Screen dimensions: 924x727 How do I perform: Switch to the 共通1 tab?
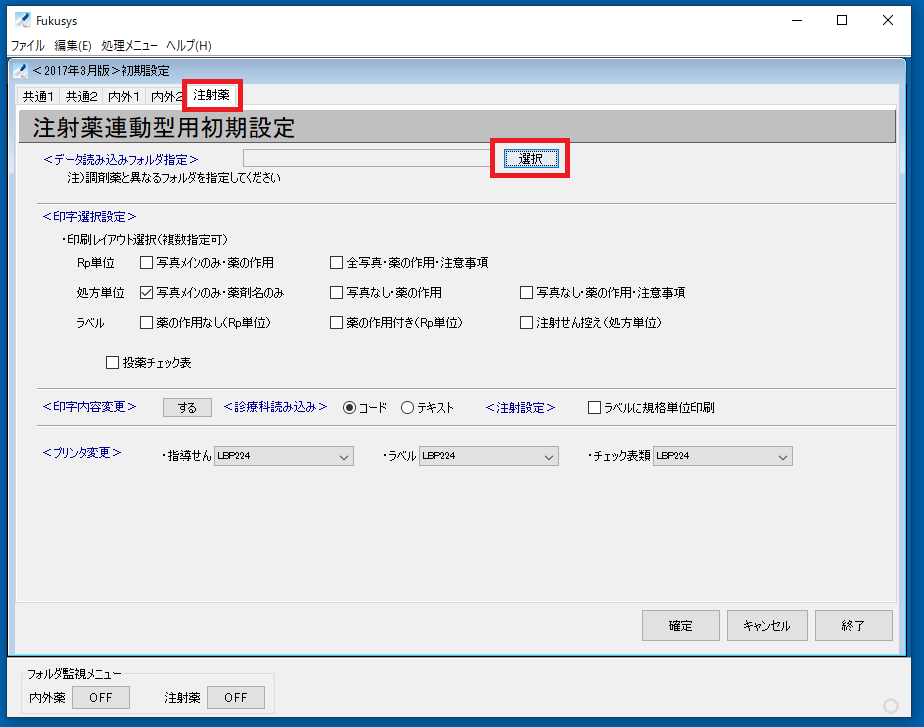(38, 96)
